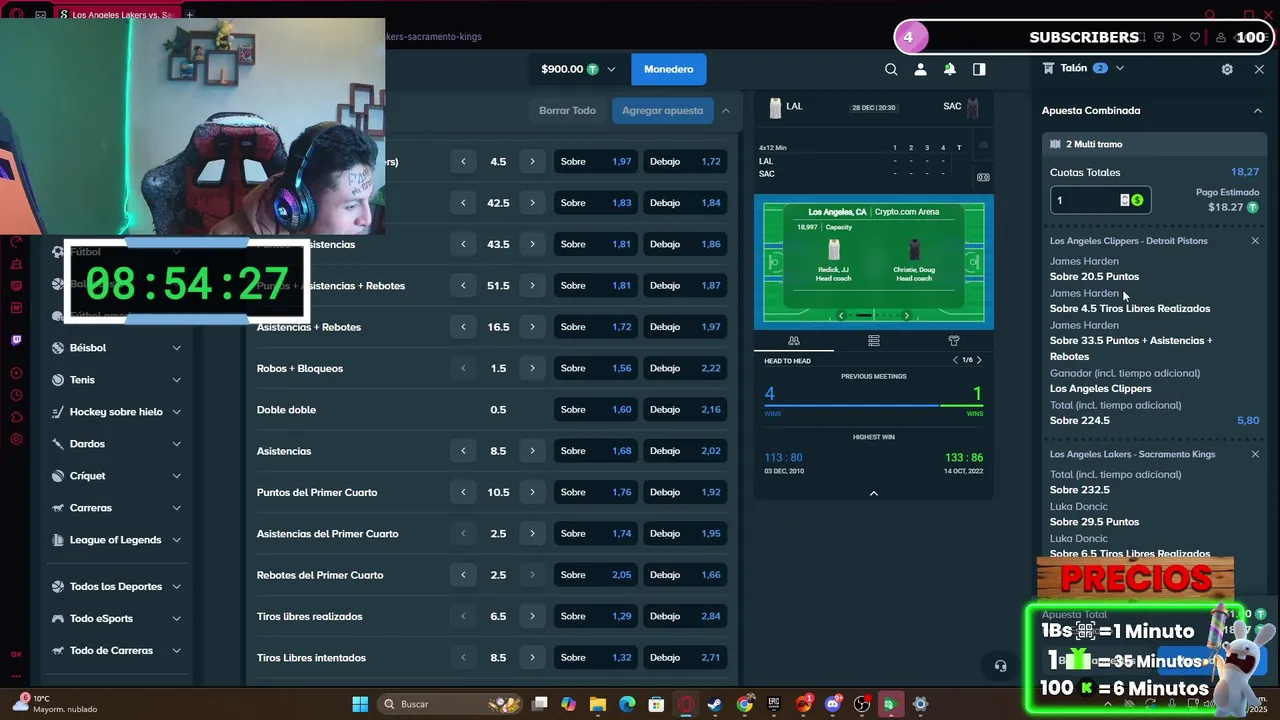
Task: Open Discord from taskbar
Action: click(x=833, y=704)
